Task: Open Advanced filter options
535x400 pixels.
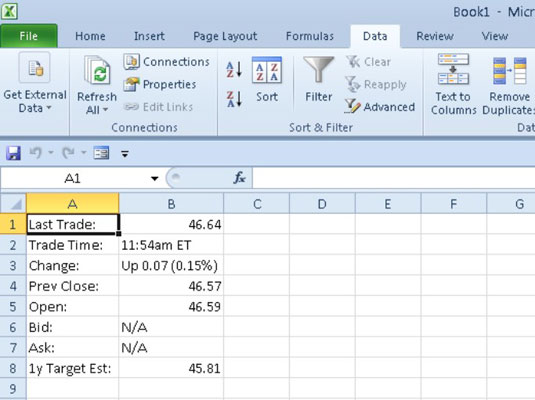Action: (380, 107)
